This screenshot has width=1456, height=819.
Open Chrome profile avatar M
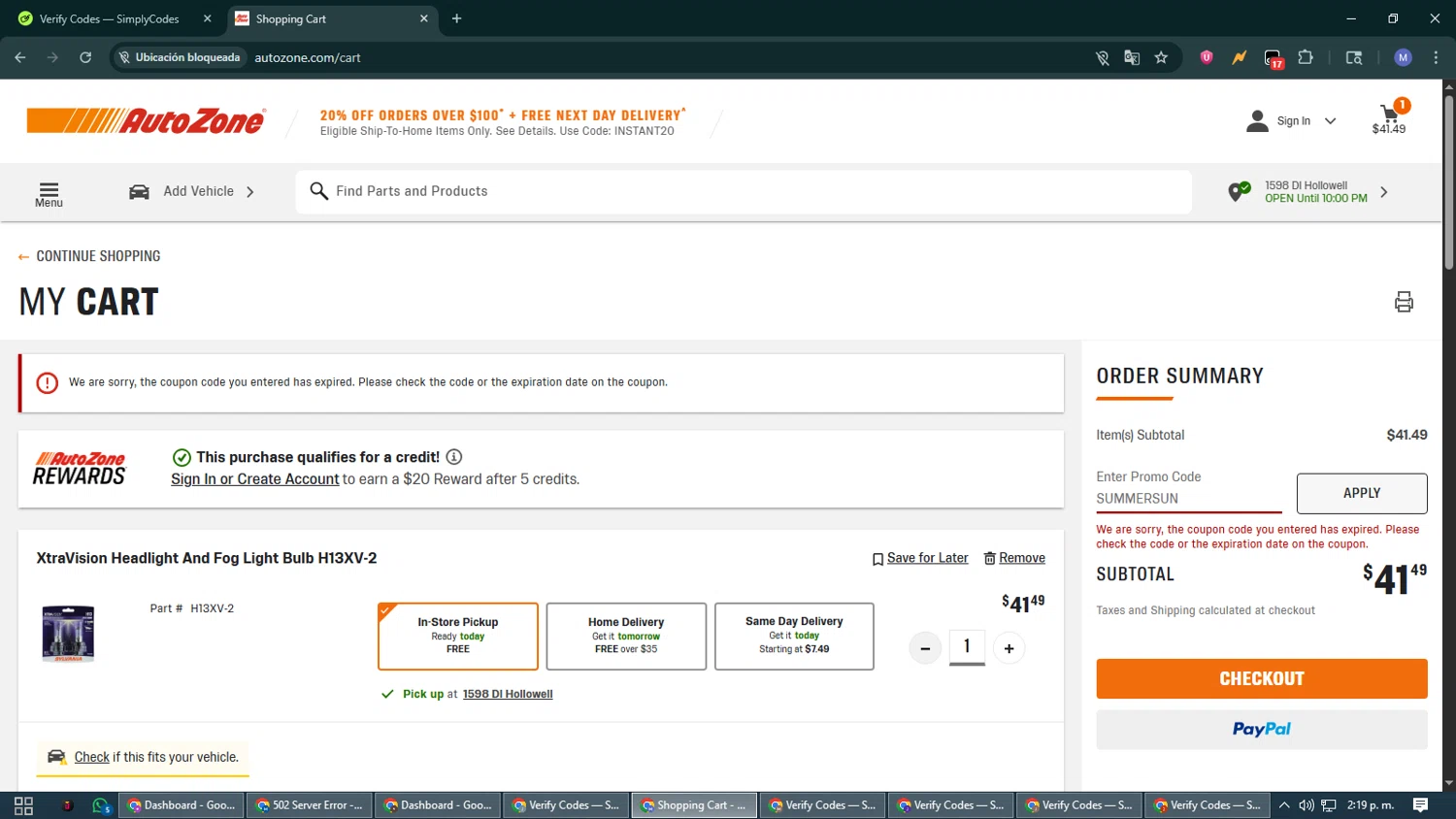click(x=1403, y=58)
